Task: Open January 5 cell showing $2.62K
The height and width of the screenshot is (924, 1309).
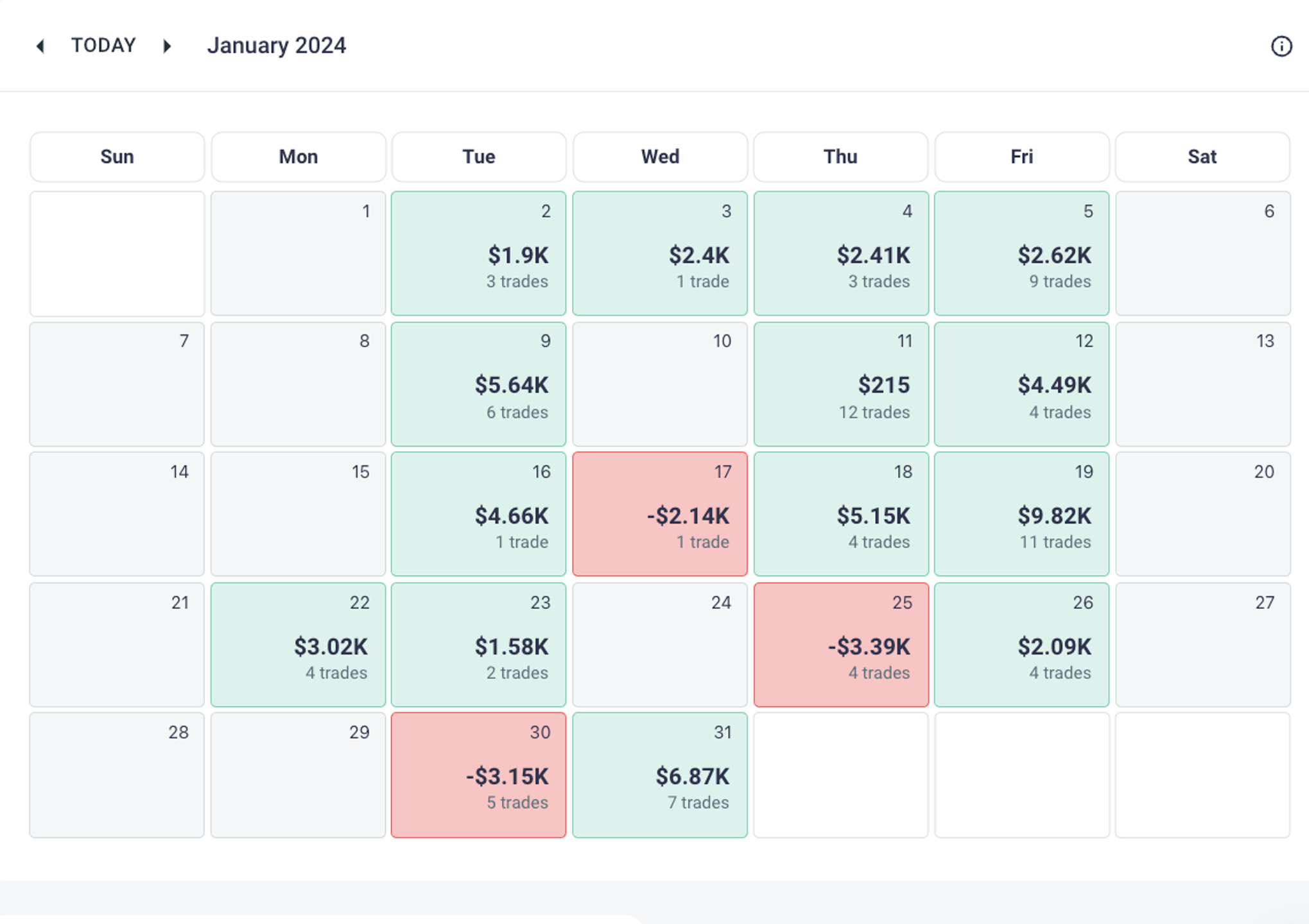Action: point(1022,253)
